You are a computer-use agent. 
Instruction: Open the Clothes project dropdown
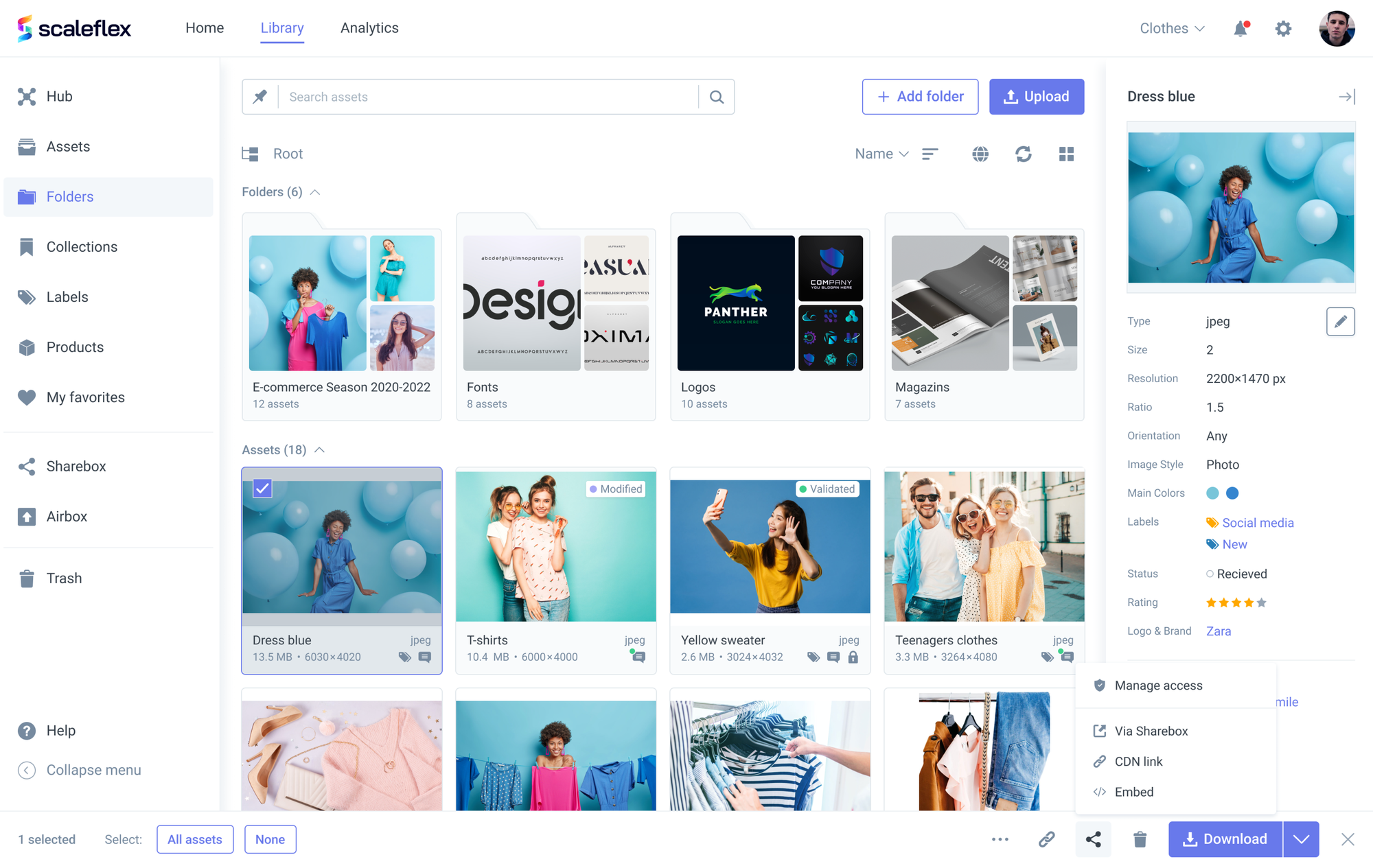click(1172, 28)
